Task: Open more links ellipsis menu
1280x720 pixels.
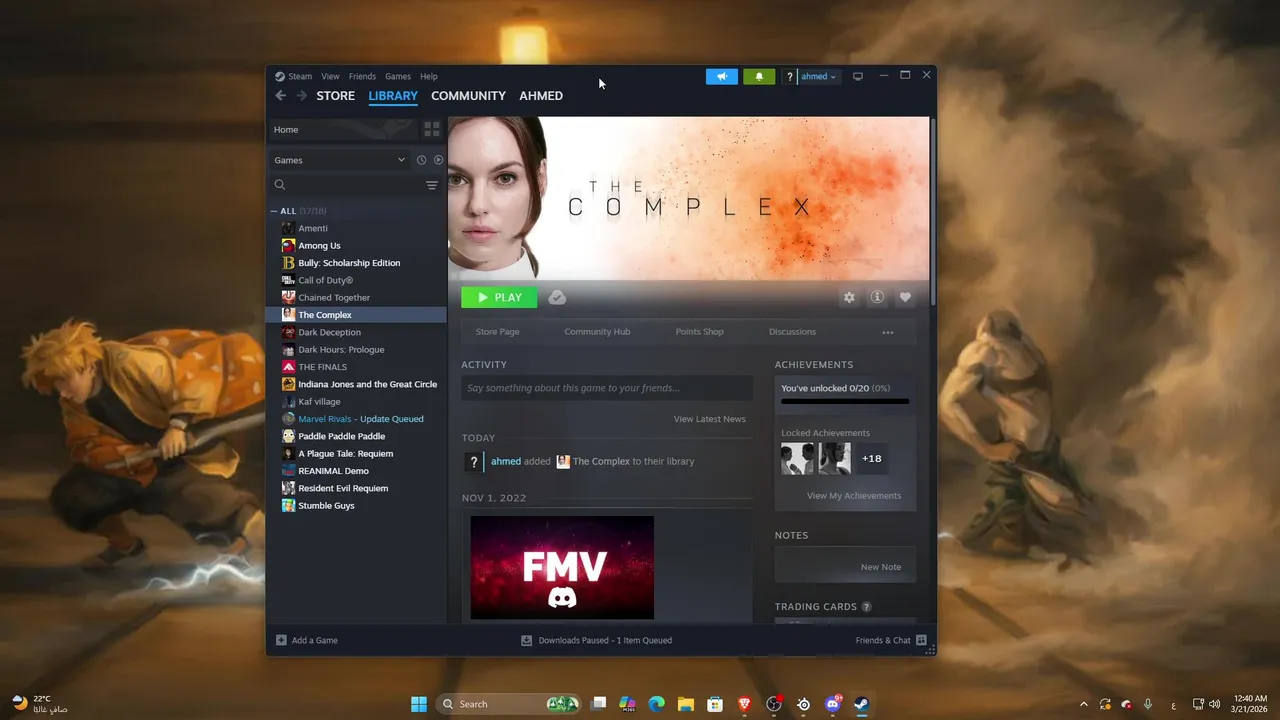Action: point(887,332)
